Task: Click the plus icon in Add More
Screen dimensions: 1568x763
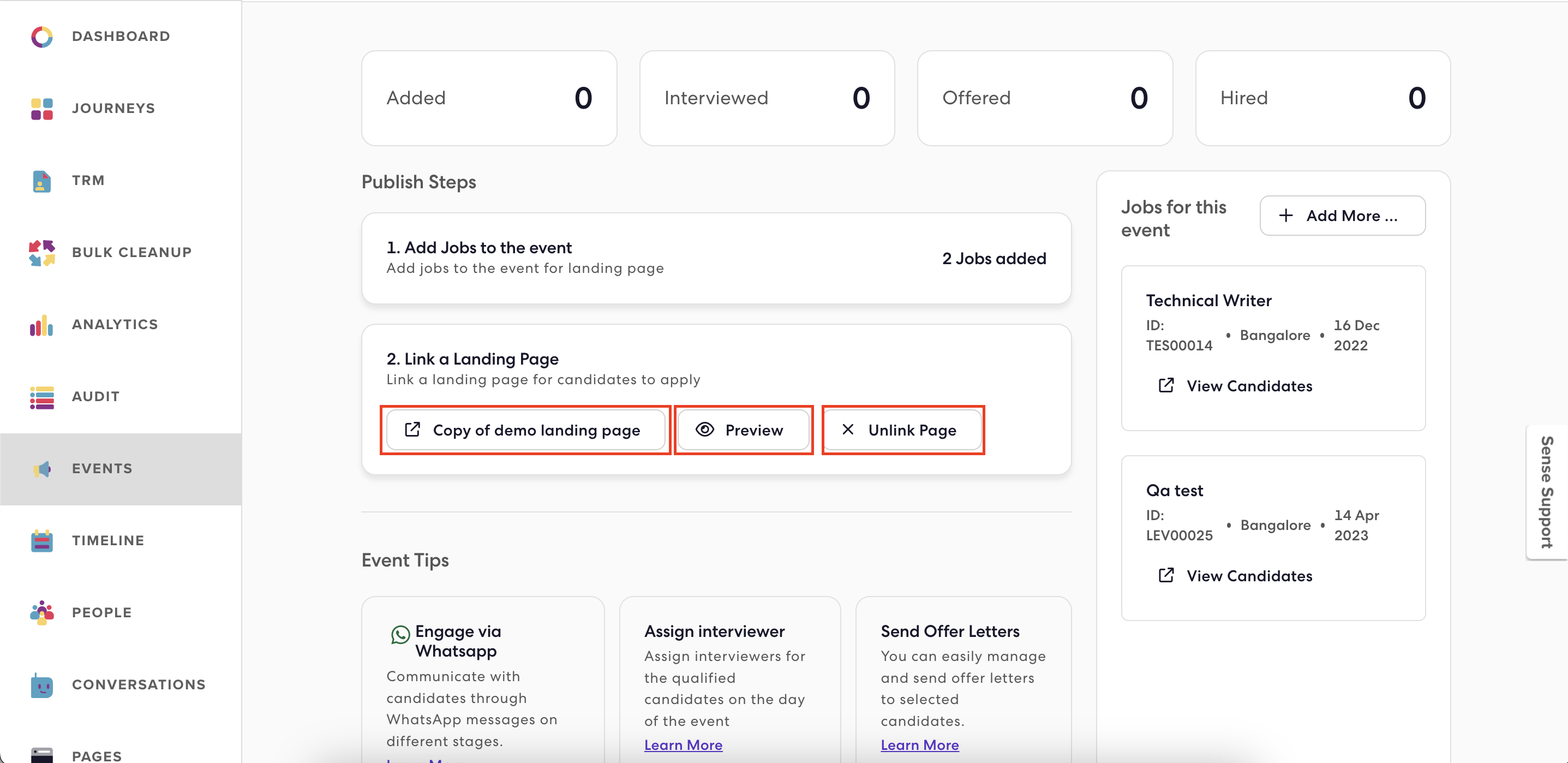Action: (1285, 216)
